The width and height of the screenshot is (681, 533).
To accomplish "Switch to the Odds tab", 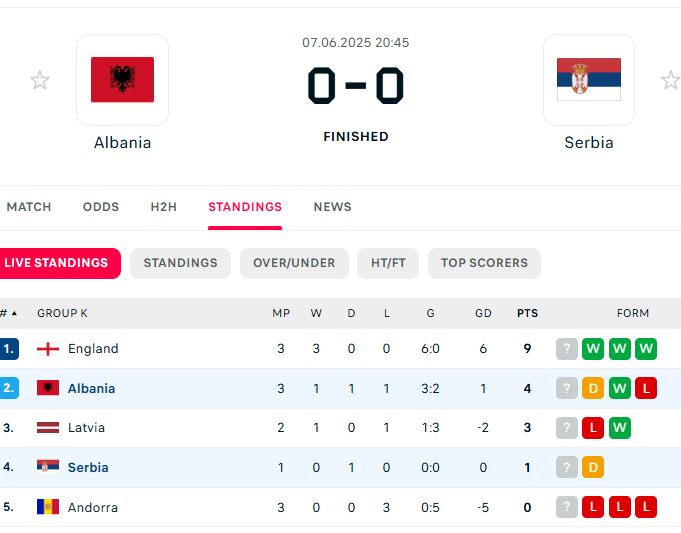I will click(x=101, y=207).
